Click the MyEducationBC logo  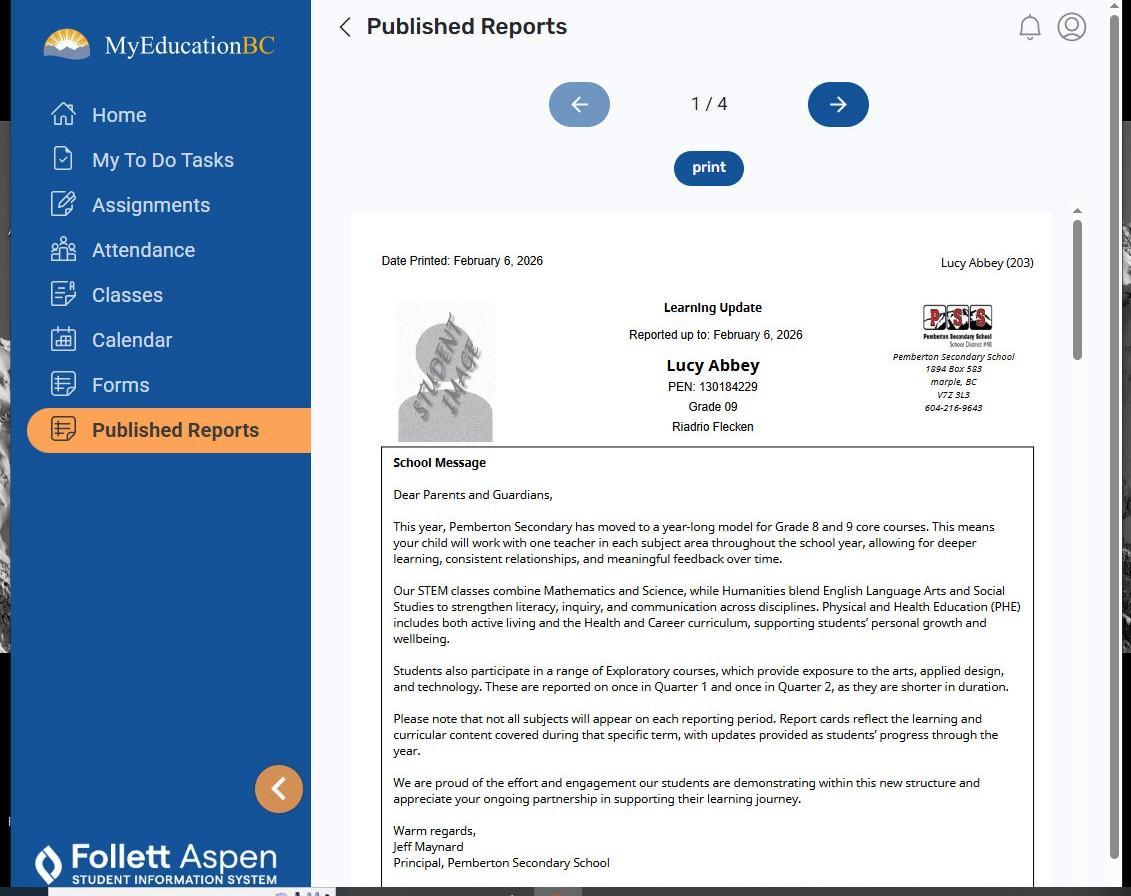160,45
